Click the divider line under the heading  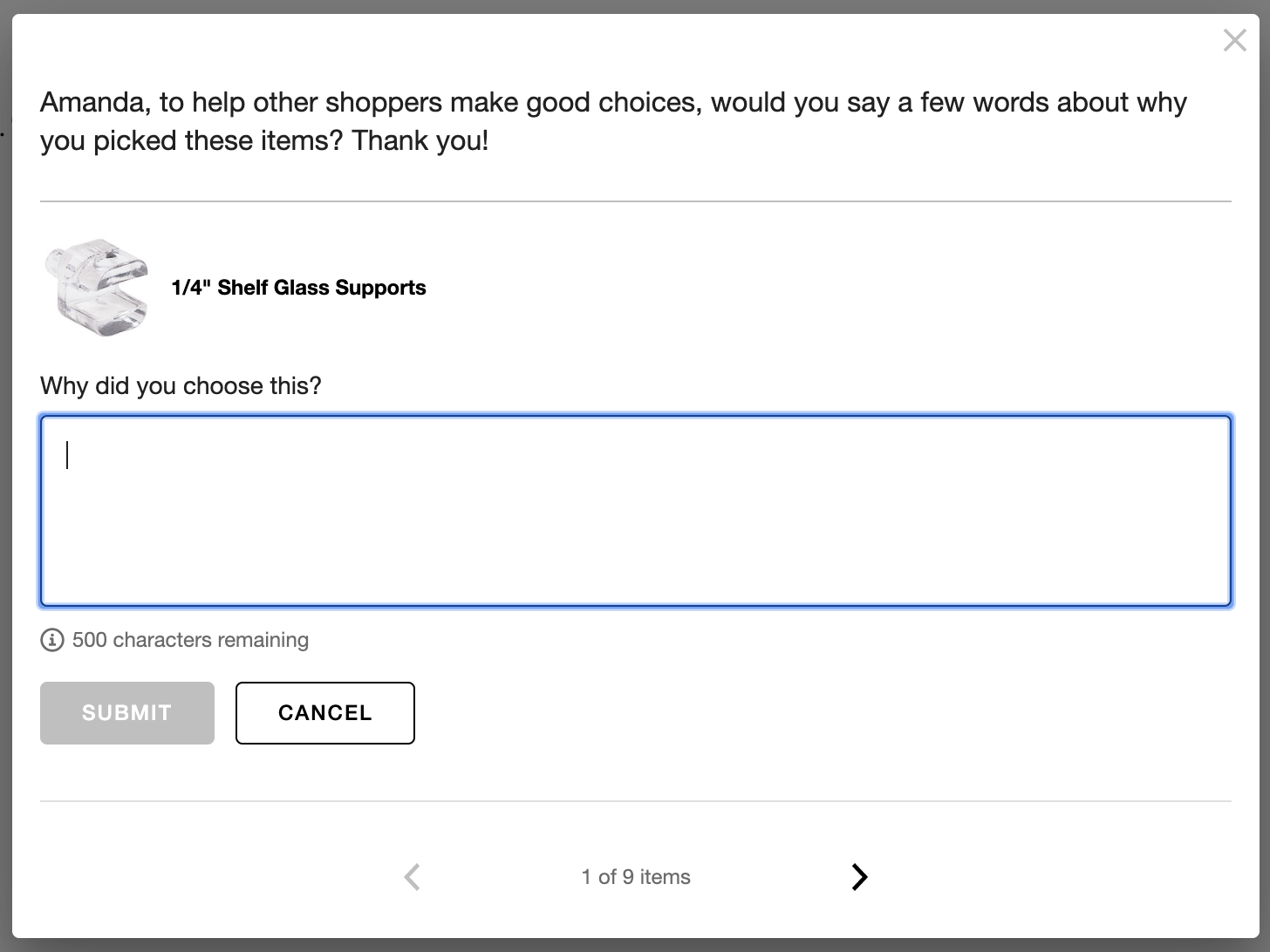tap(635, 201)
